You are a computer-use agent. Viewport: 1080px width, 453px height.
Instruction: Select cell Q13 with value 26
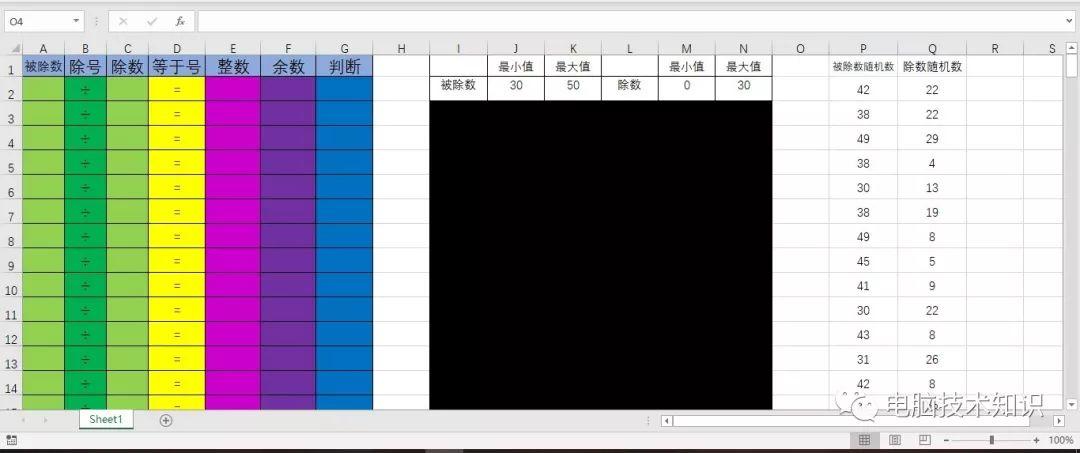(x=932, y=359)
